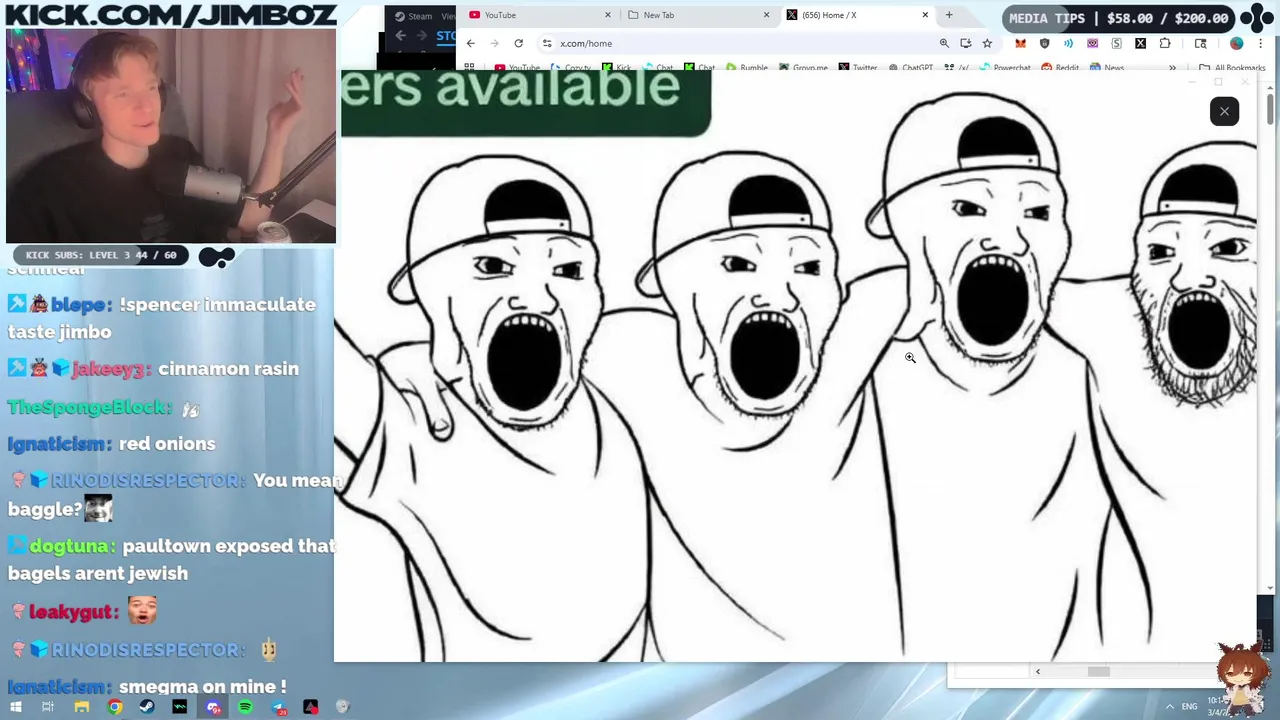Close the enlarged image viewer
Screen dimensions: 1280x720
tap(1224, 111)
